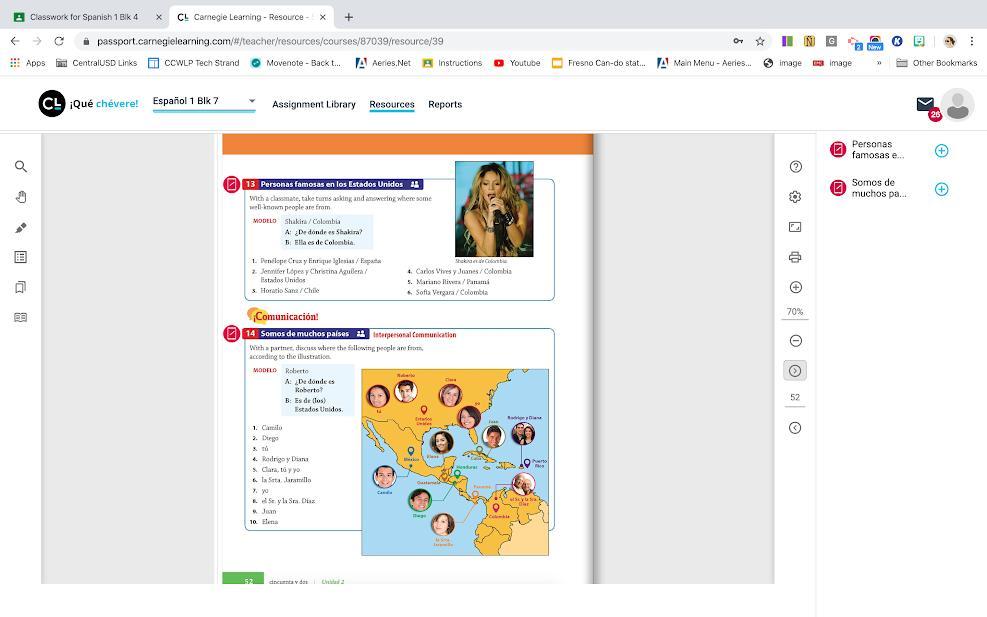The height and width of the screenshot is (617, 987).
Task: Click the print icon in right toolbar
Action: 795,257
